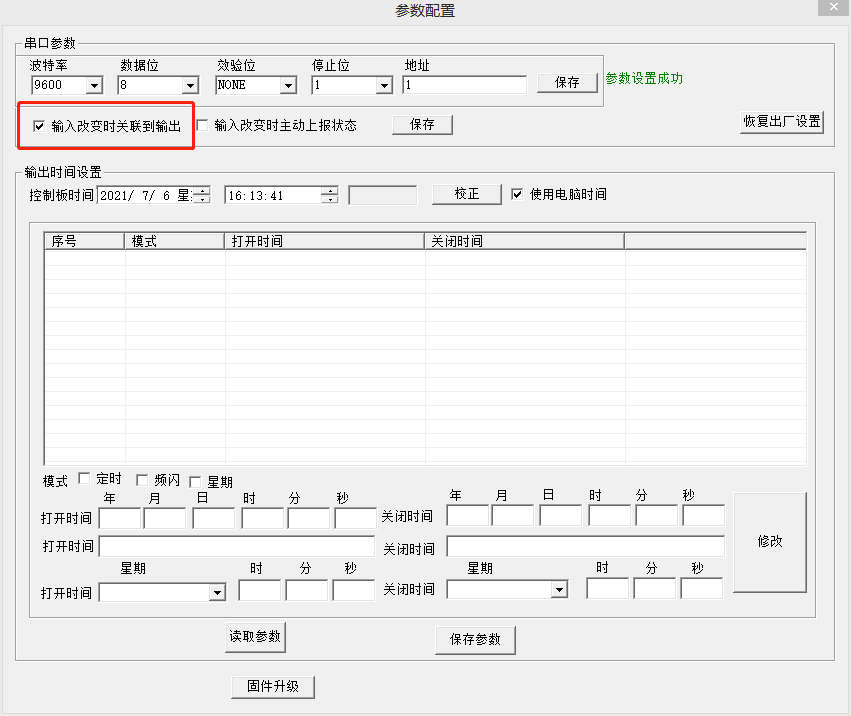Expand the 停止位 stop bits dropdown
The height and width of the screenshot is (716, 851).
pyautogui.click(x=384, y=85)
